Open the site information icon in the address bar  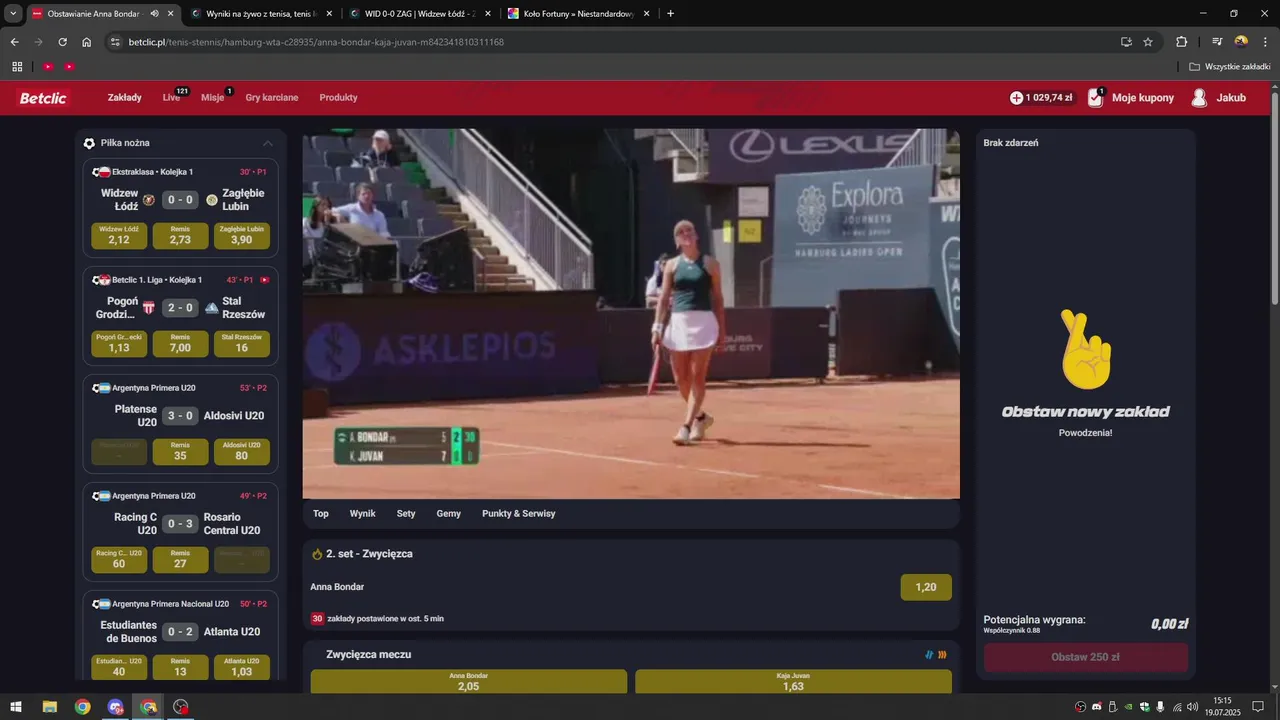(116, 42)
